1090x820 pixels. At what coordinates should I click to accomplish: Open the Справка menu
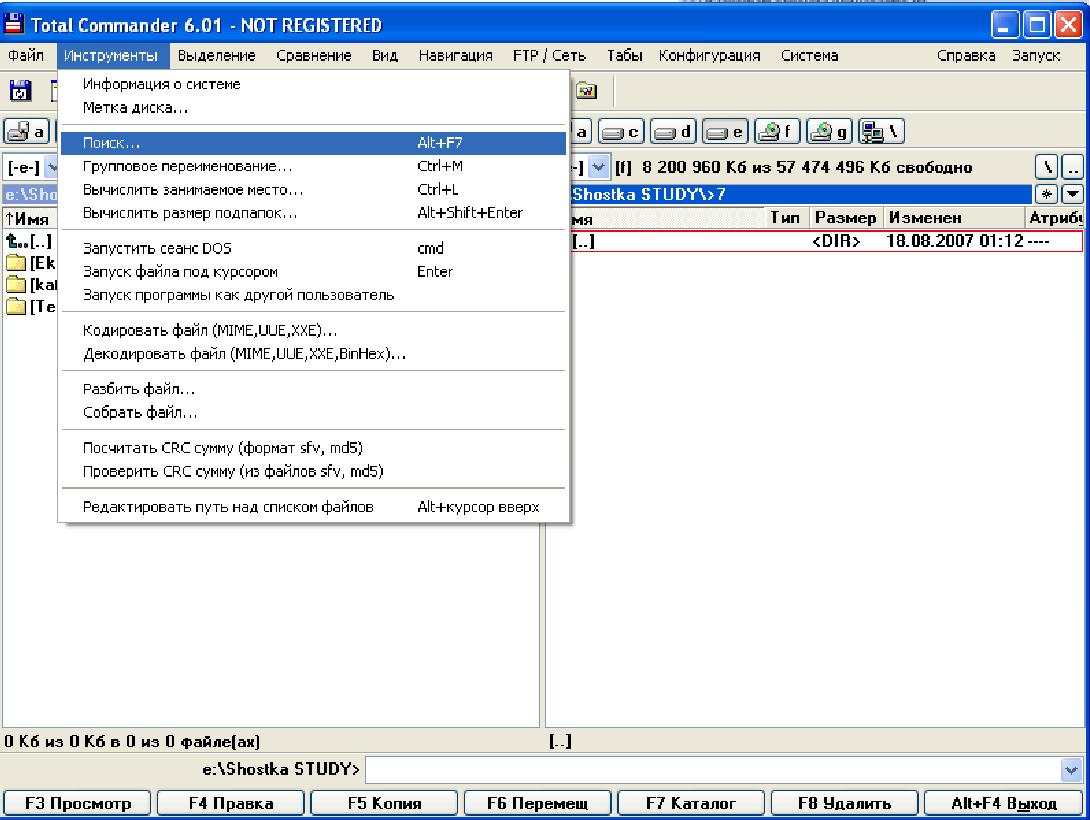(966, 56)
